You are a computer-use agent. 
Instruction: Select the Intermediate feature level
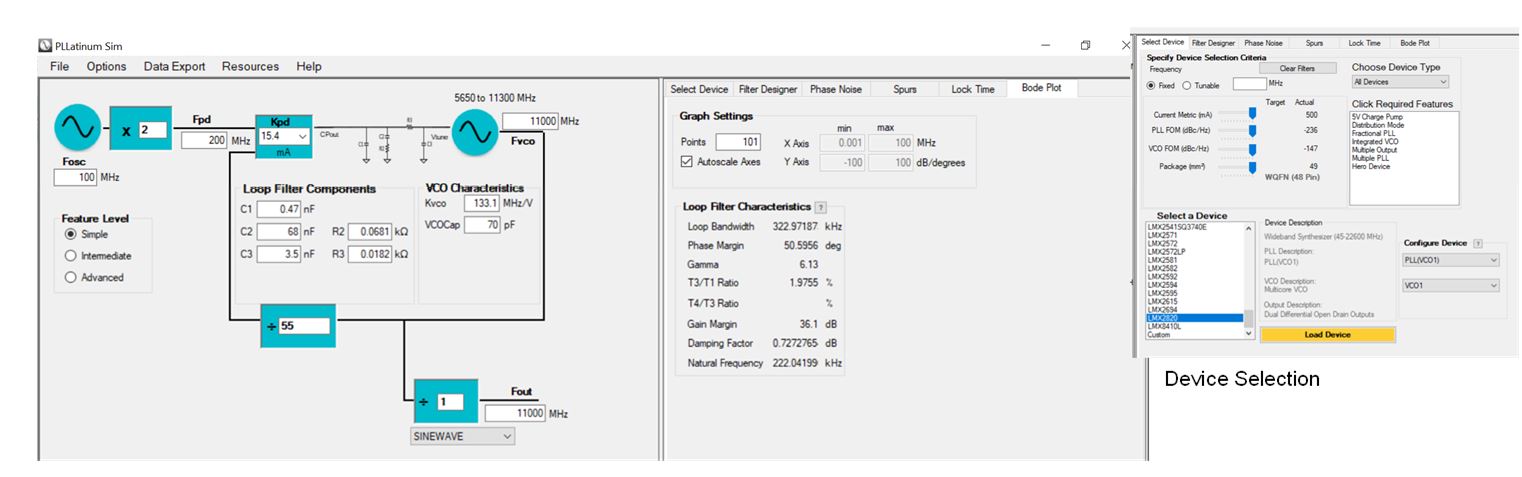(x=70, y=256)
